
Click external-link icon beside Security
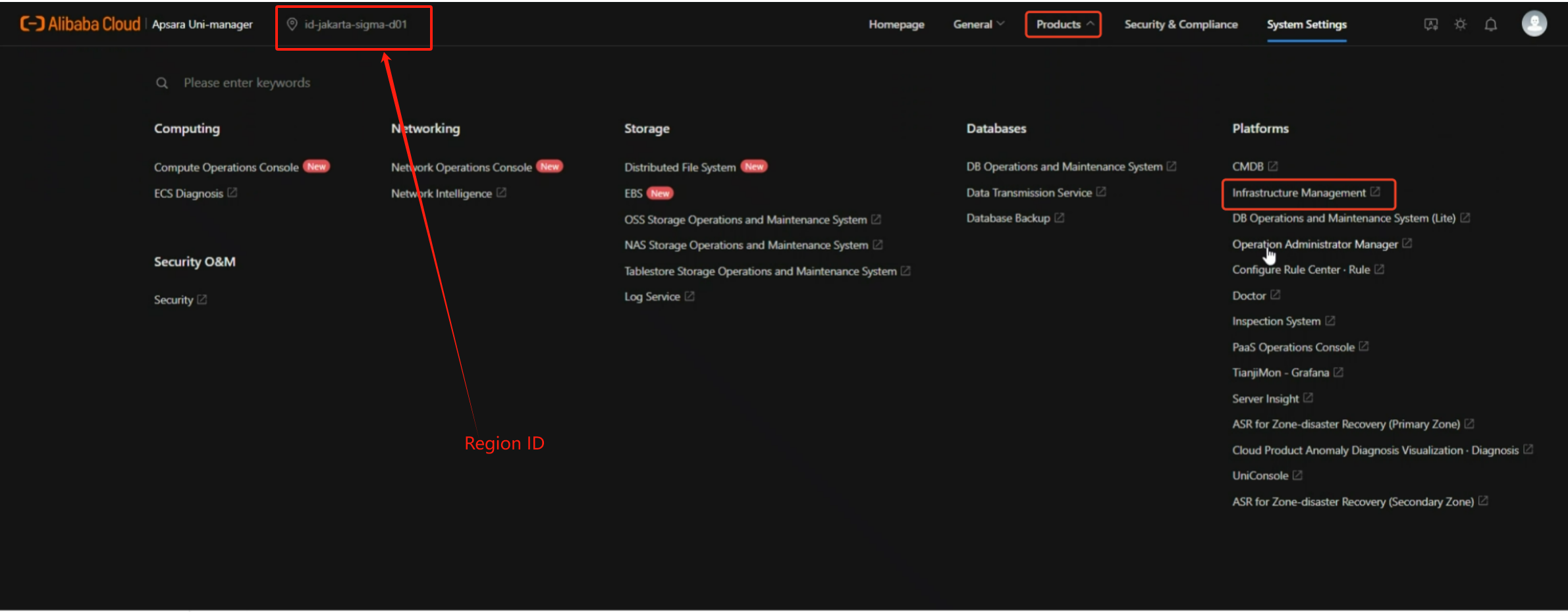click(202, 299)
